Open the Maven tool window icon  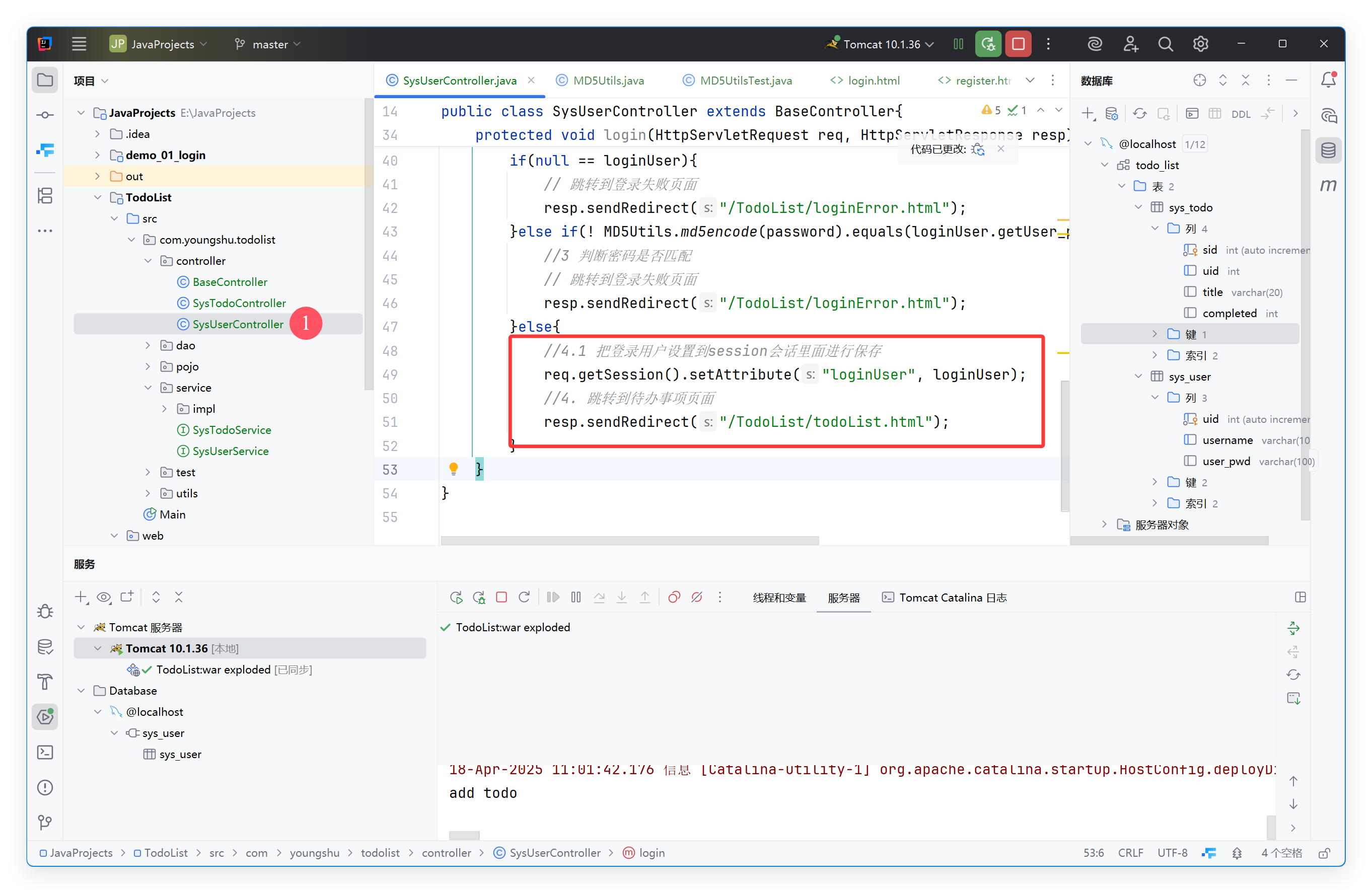pos(1328,186)
